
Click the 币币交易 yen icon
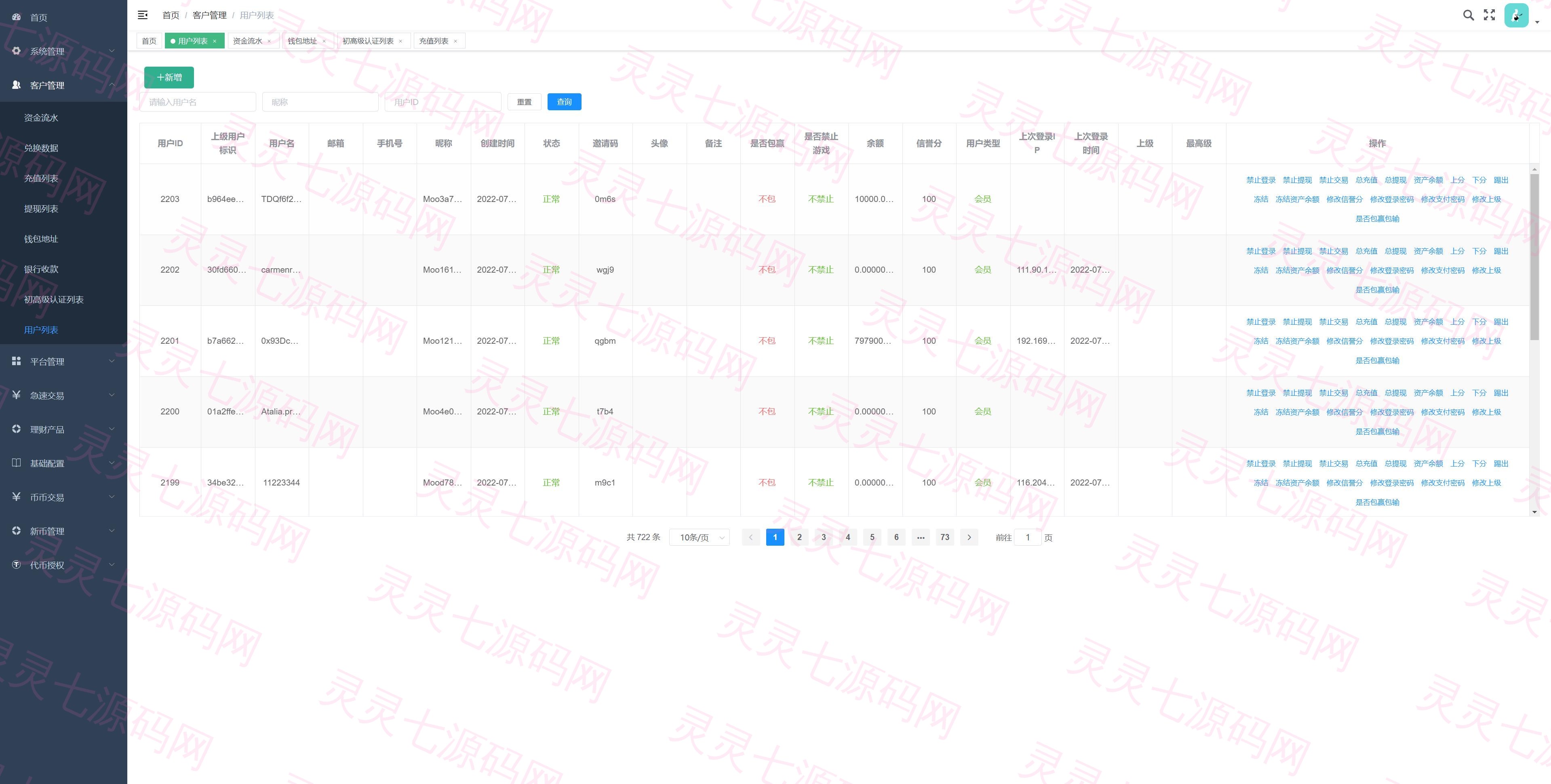tap(16, 496)
